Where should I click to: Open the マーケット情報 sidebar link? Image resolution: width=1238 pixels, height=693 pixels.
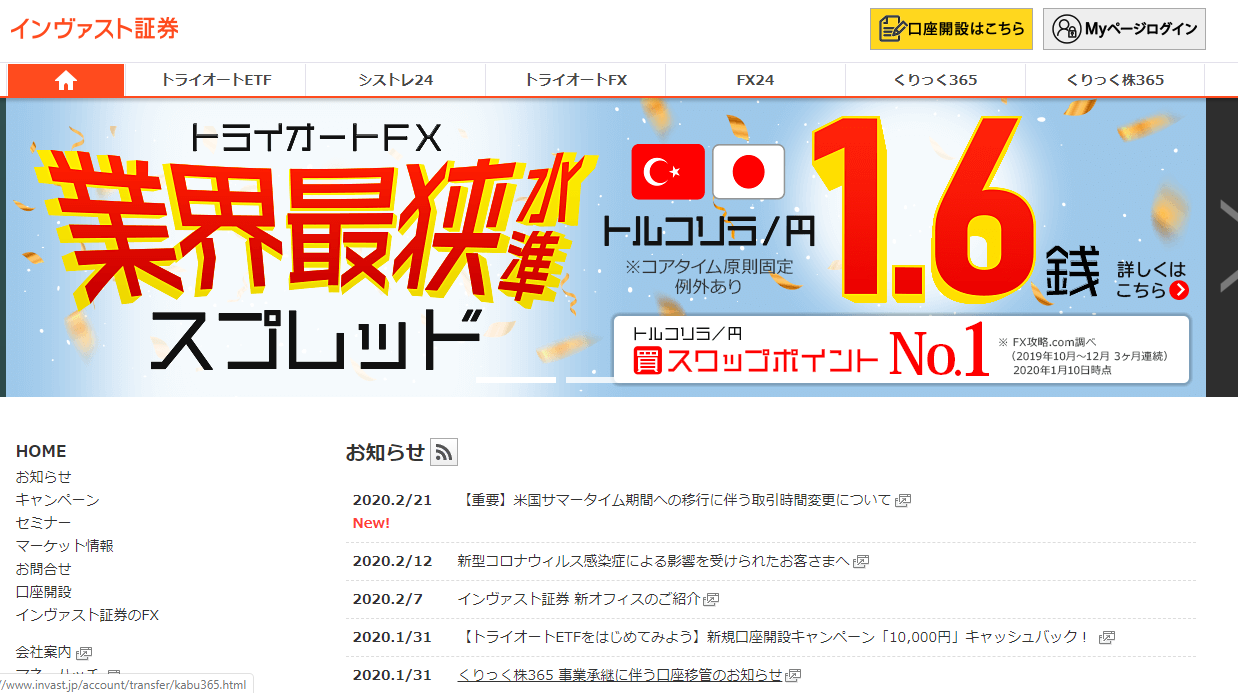click(x=65, y=546)
